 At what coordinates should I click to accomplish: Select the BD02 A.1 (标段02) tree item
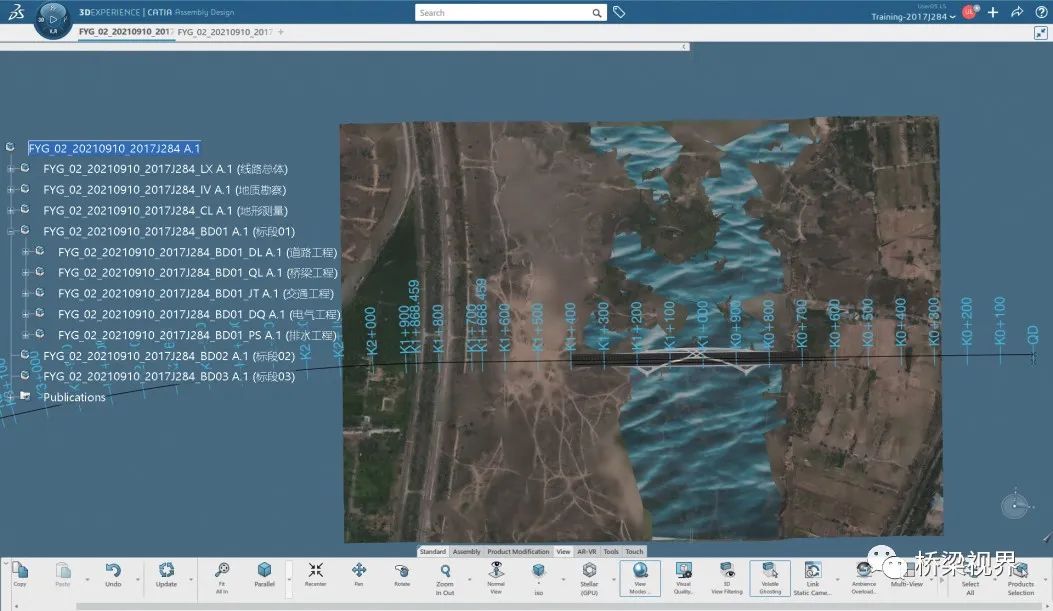(x=169, y=356)
